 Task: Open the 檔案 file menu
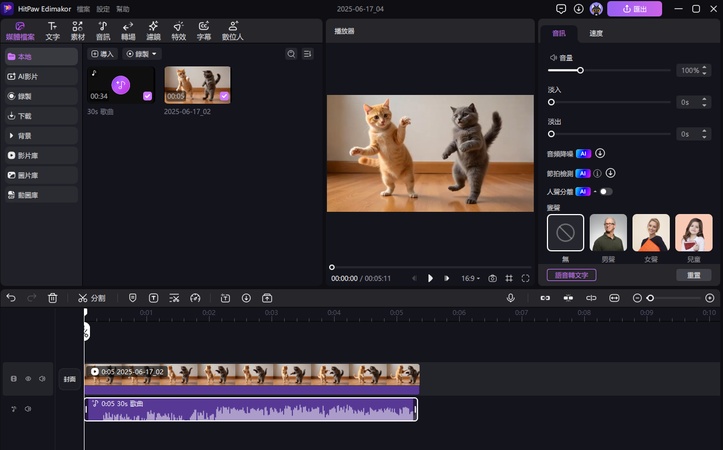point(83,9)
